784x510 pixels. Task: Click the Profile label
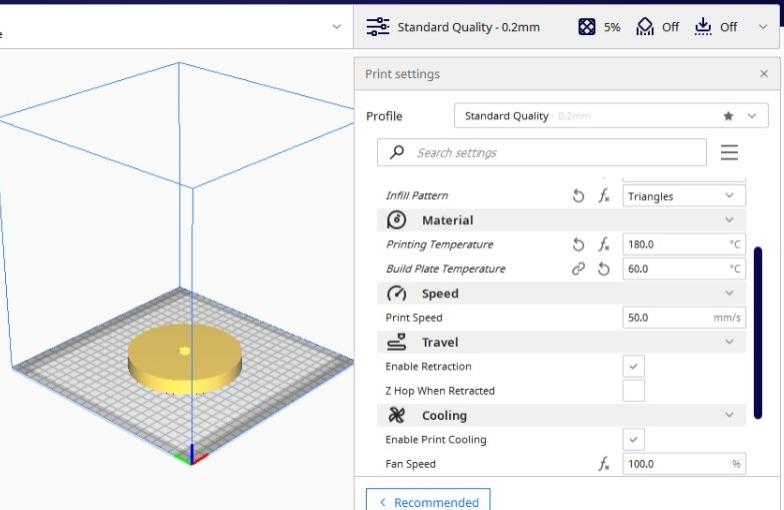pyautogui.click(x=384, y=116)
